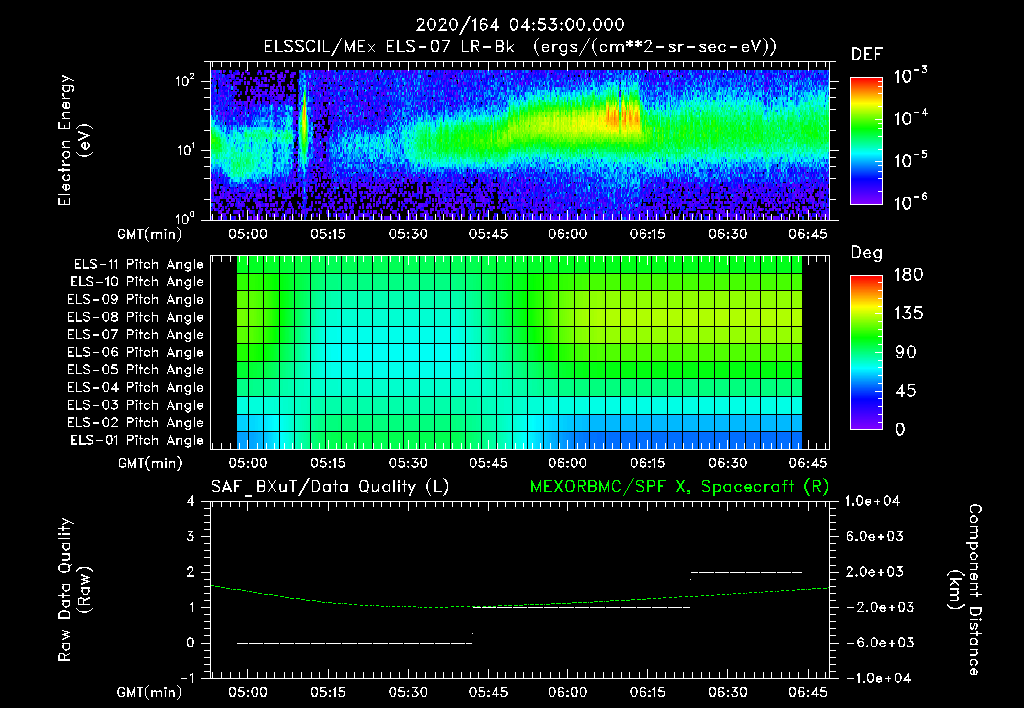The height and width of the screenshot is (708, 1024).
Task: Click the 90 value on the Deg scale
Action: pos(906,352)
